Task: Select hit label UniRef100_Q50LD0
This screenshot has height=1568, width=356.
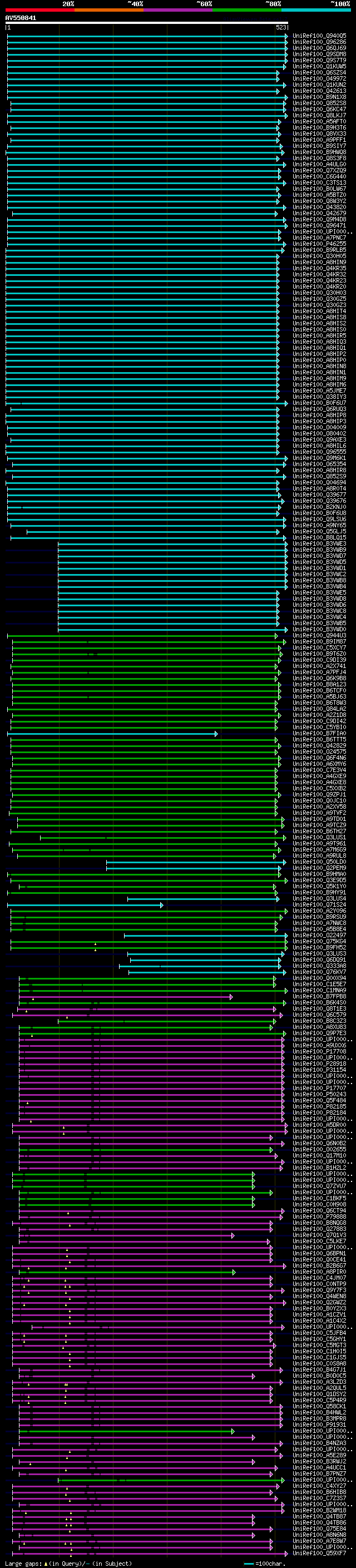Action: click(319, 862)
